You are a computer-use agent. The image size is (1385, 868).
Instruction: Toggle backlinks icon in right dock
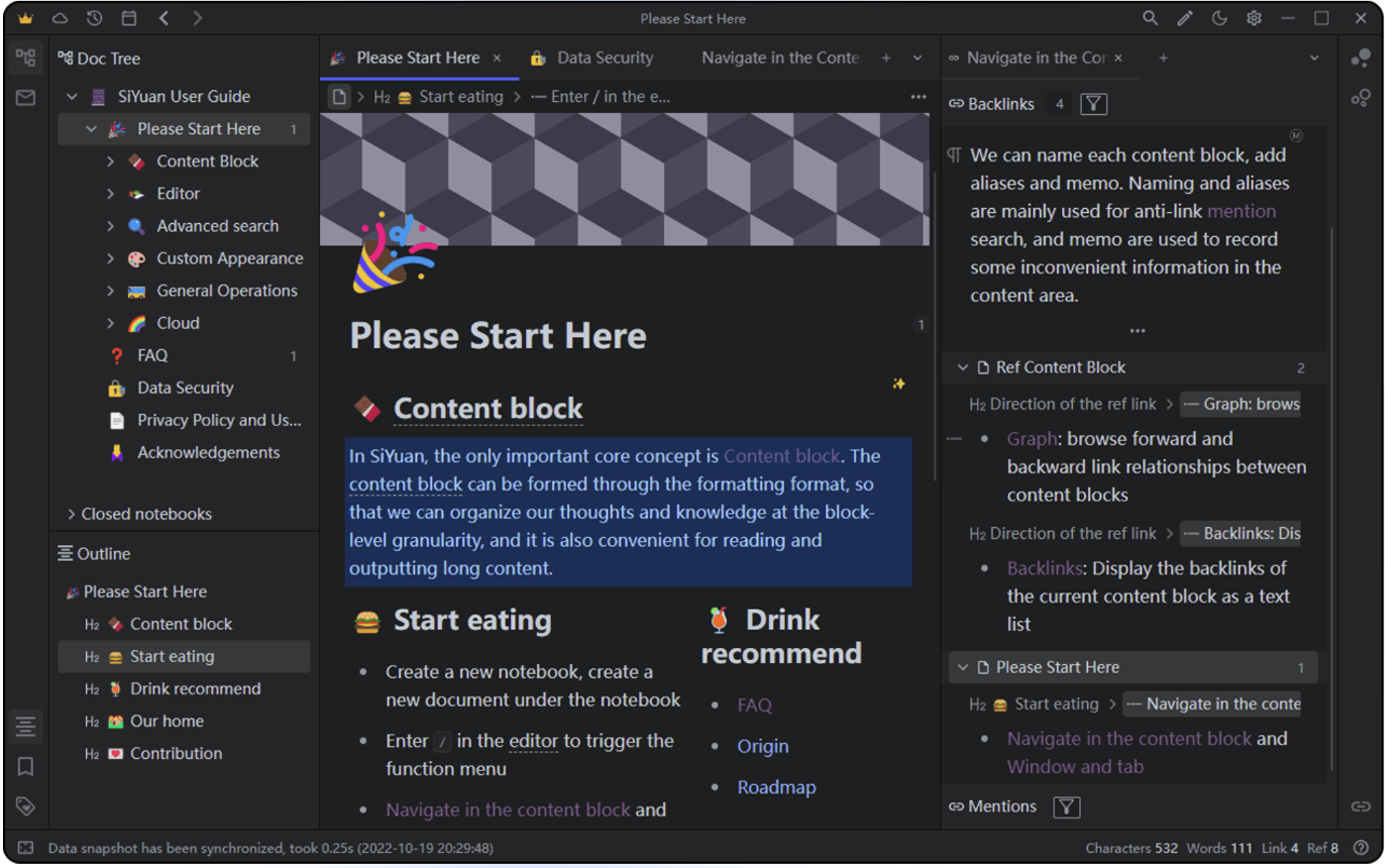point(1361,806)
